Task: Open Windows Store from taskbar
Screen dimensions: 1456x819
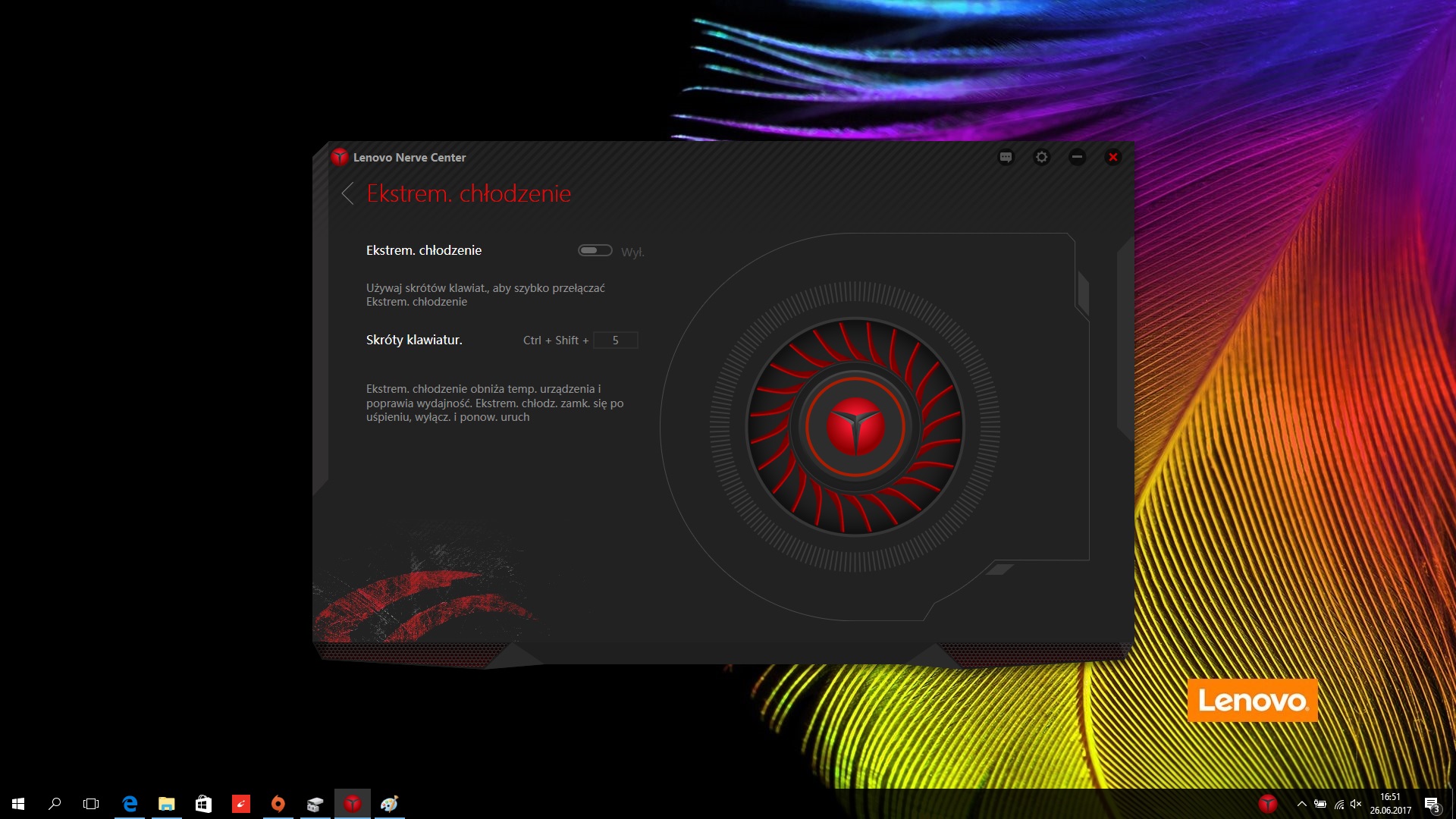Action: (x=203, y=804)
